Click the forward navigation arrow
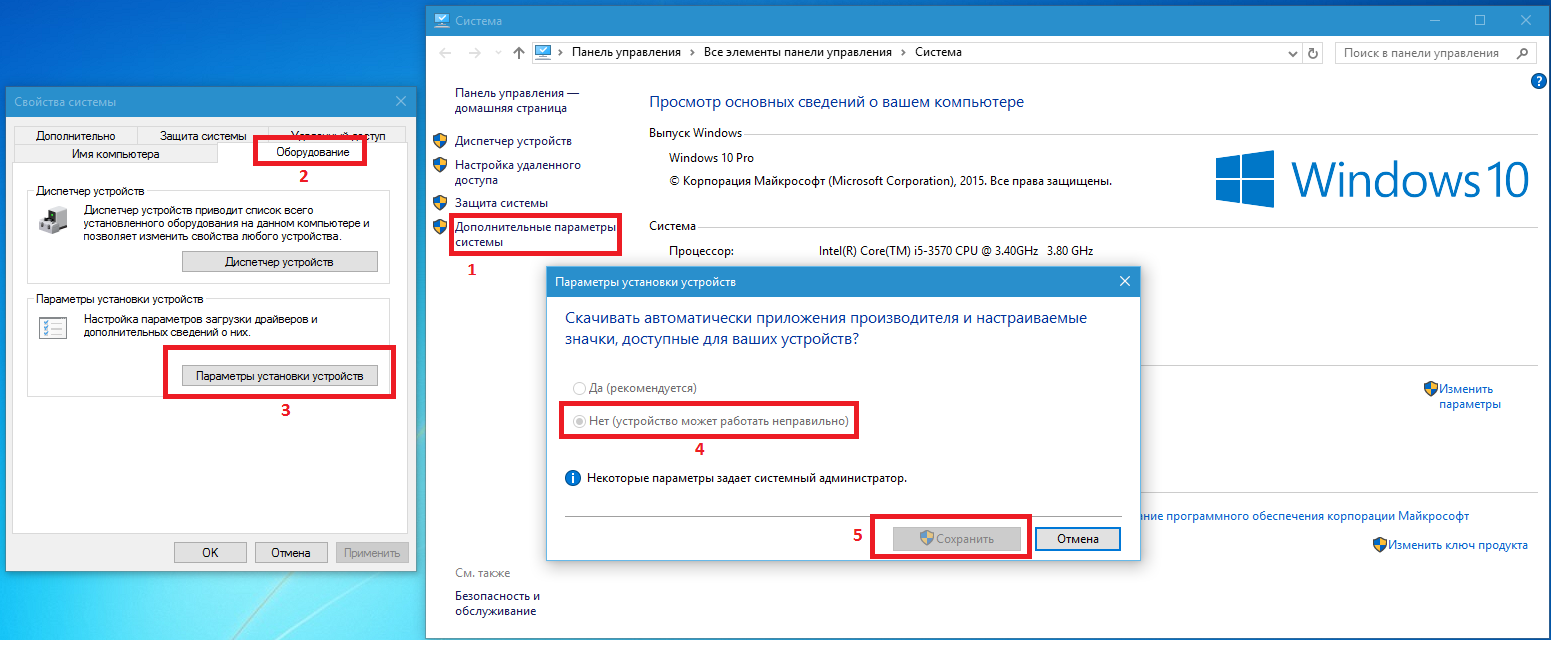Viewport: 1551px width, 648px height. point(473,52)
